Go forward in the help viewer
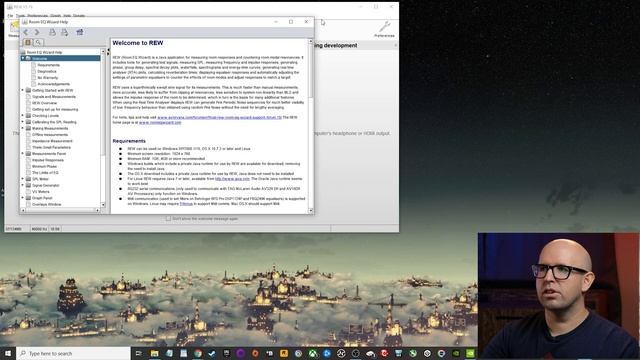640x360 pixels. [37, 32]
